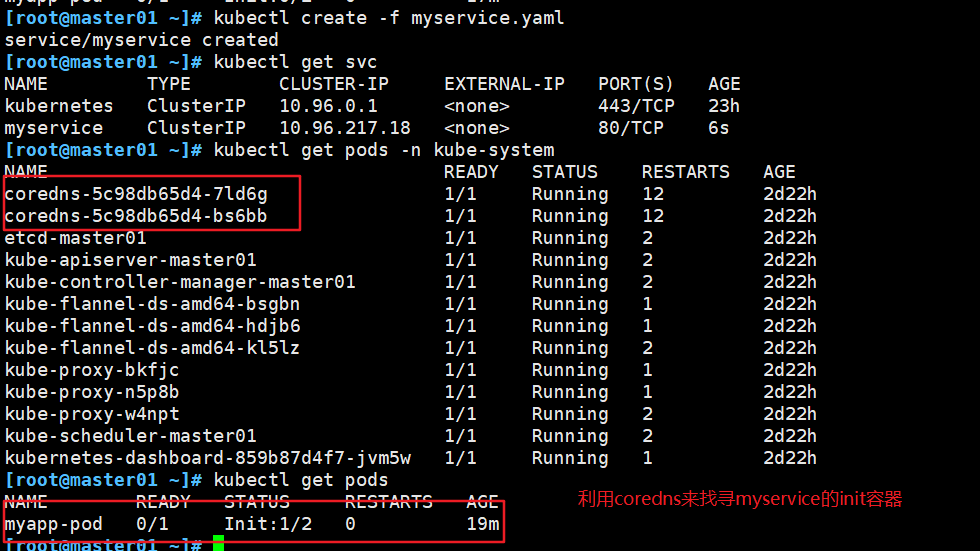The height and width of the screenshot is (551, 980).
Task: Click the text 'kubectl create -f myservice.yaml'
Action: tap(389, 18)
